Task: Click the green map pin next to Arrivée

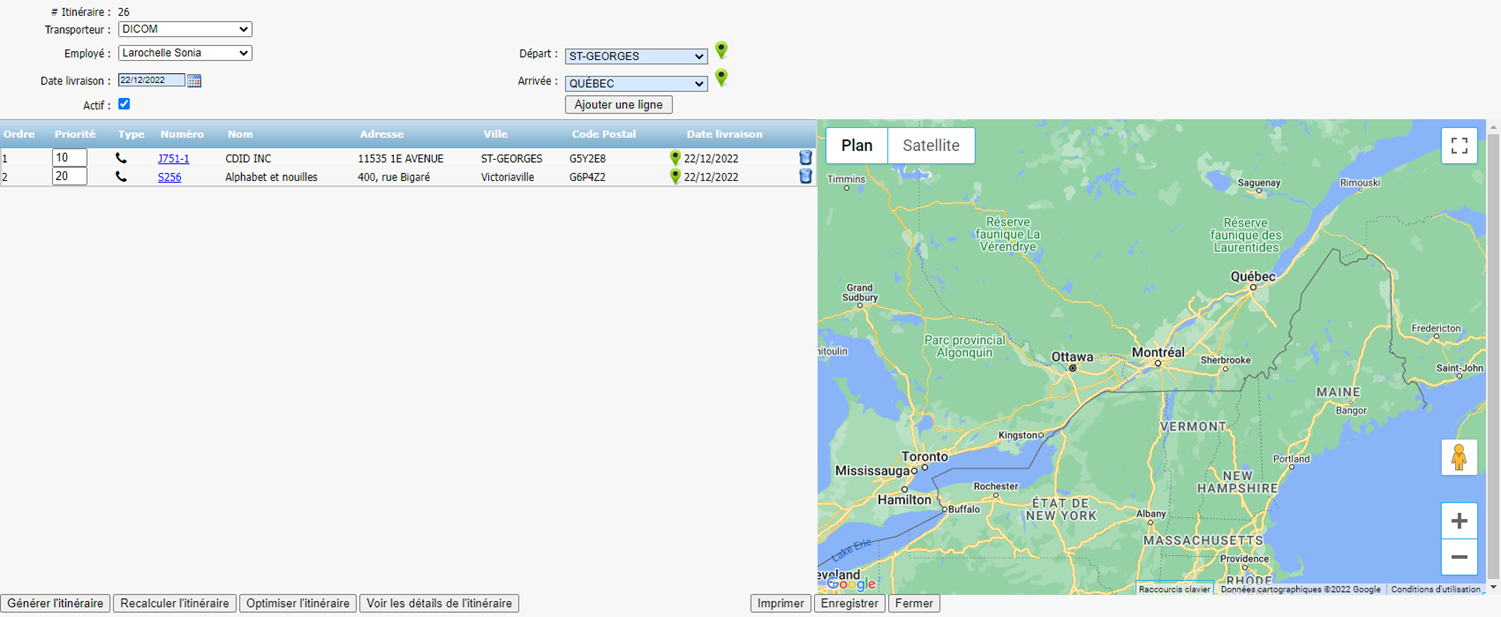Action: click(721, 78)
